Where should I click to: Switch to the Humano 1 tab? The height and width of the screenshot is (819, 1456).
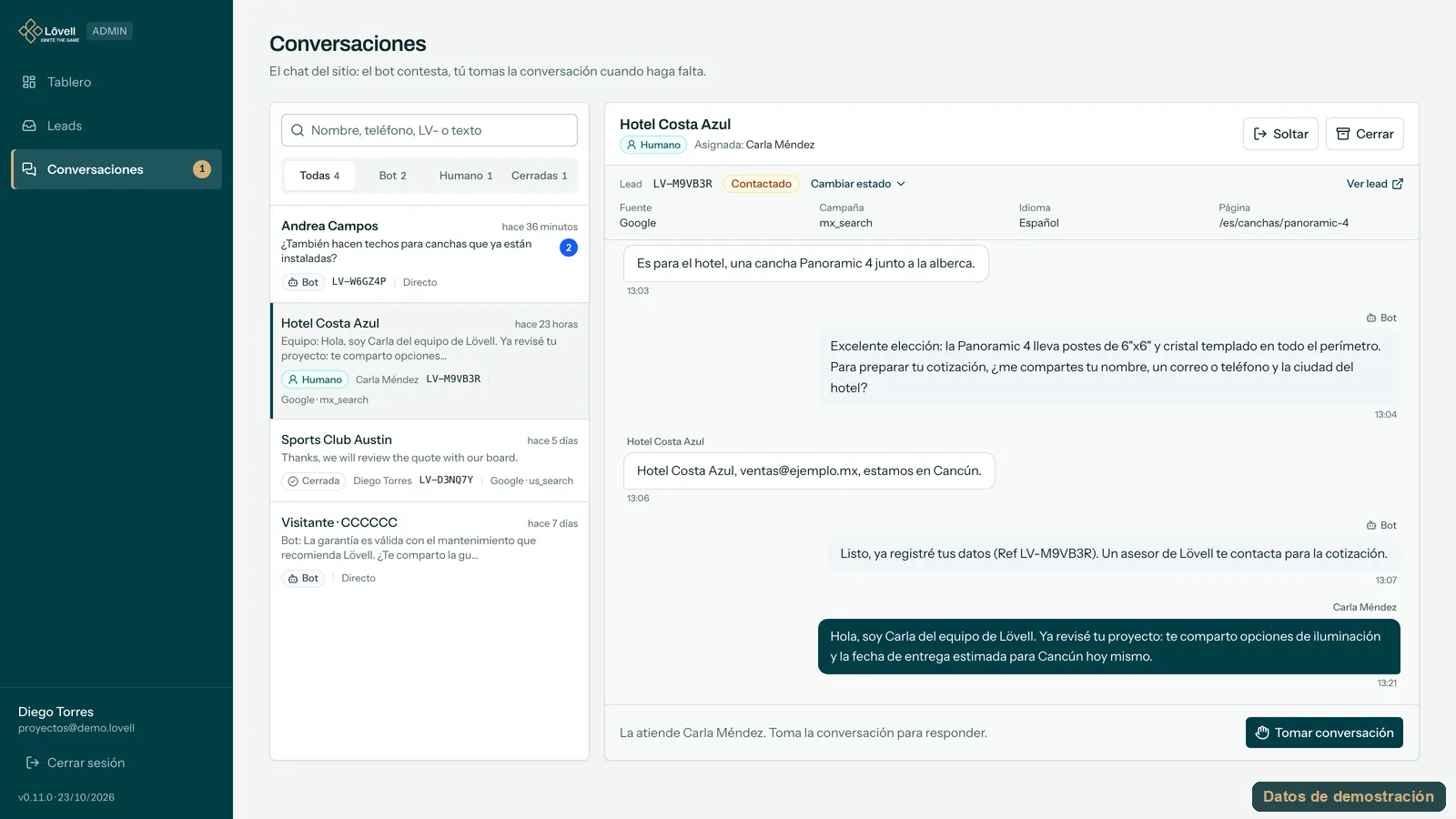(x=466, y=176)
